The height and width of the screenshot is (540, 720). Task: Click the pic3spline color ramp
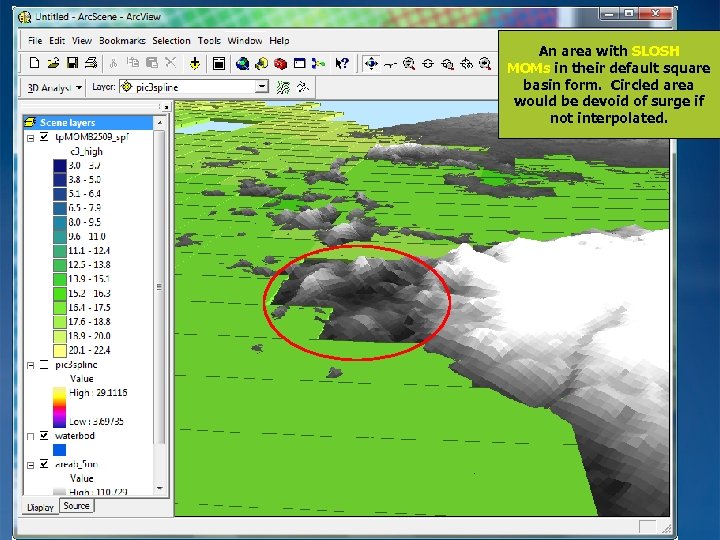coord(60,407)
